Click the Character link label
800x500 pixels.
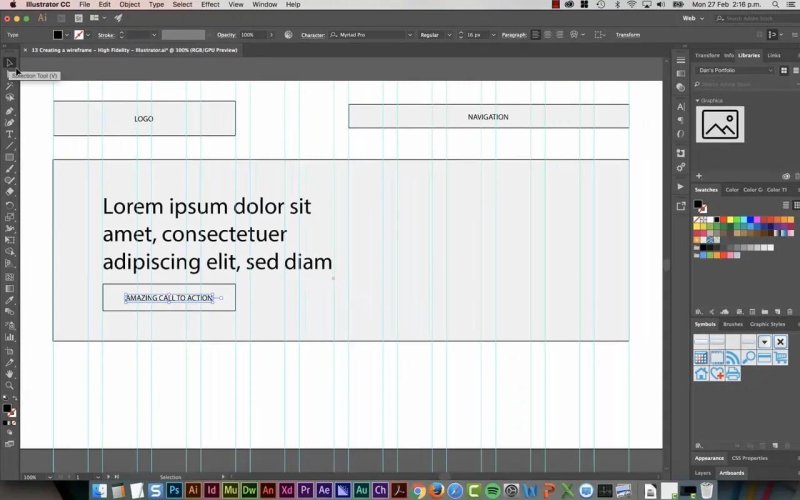pyautogui.click(x=313, y=35)
